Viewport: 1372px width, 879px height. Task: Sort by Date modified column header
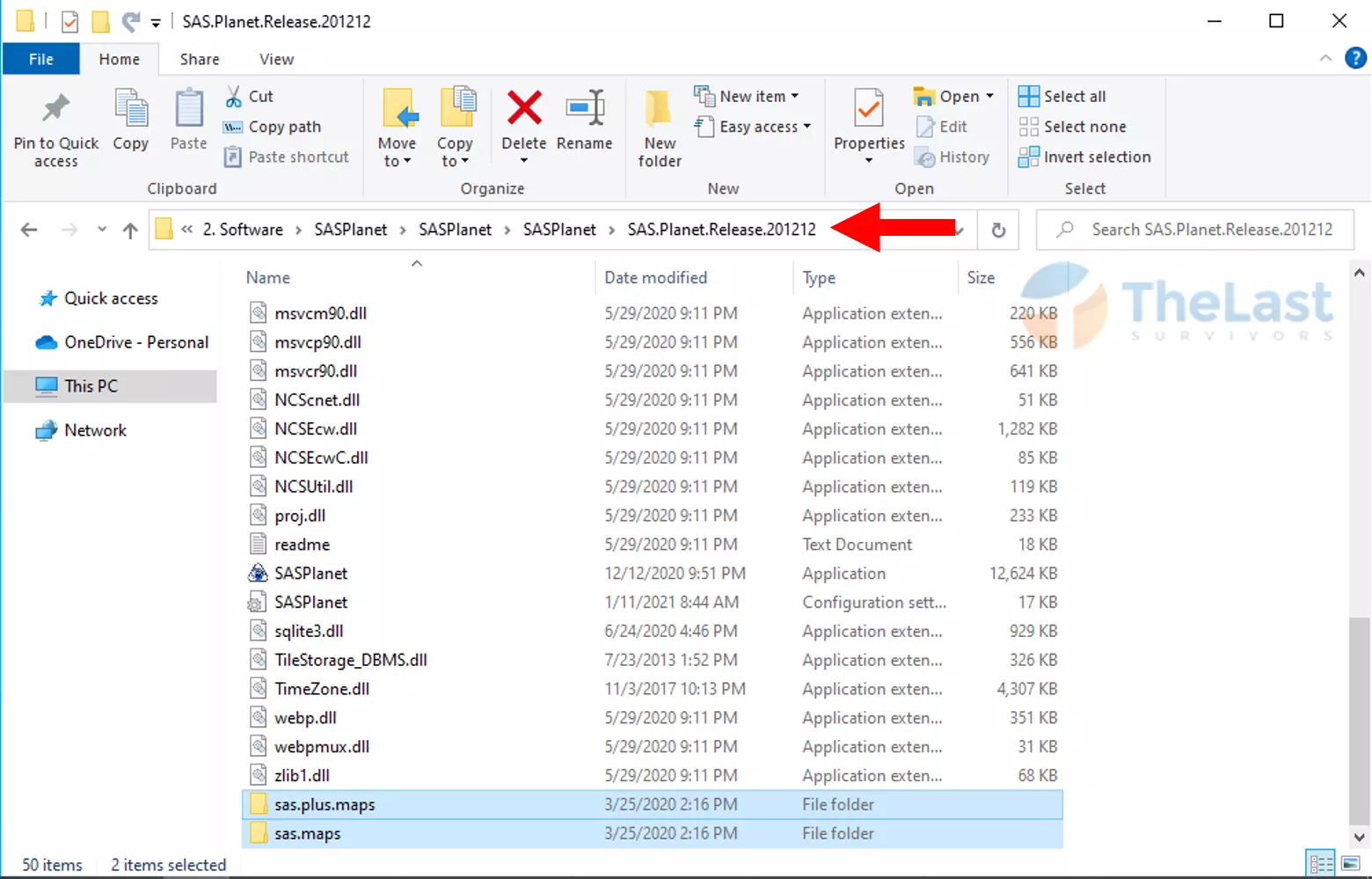[x=655, y=278]
